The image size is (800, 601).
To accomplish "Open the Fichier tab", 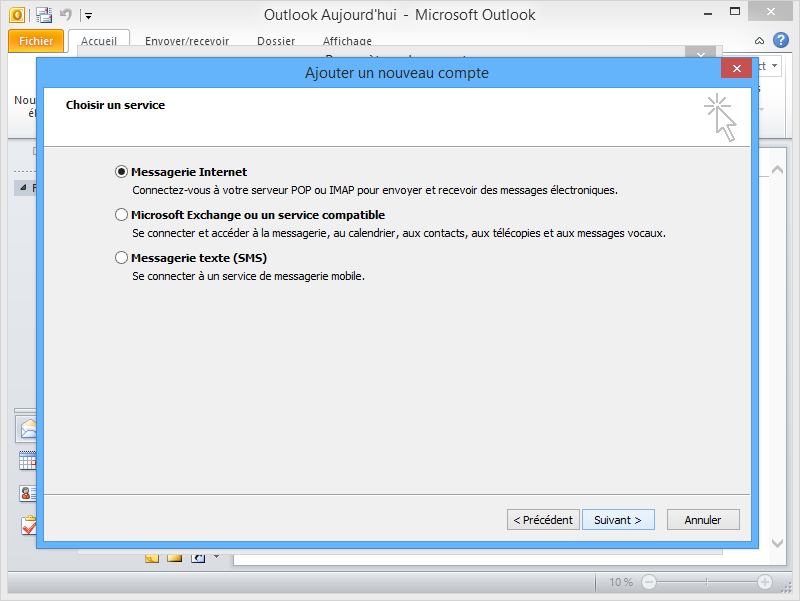I will click(x=36, y=41).
